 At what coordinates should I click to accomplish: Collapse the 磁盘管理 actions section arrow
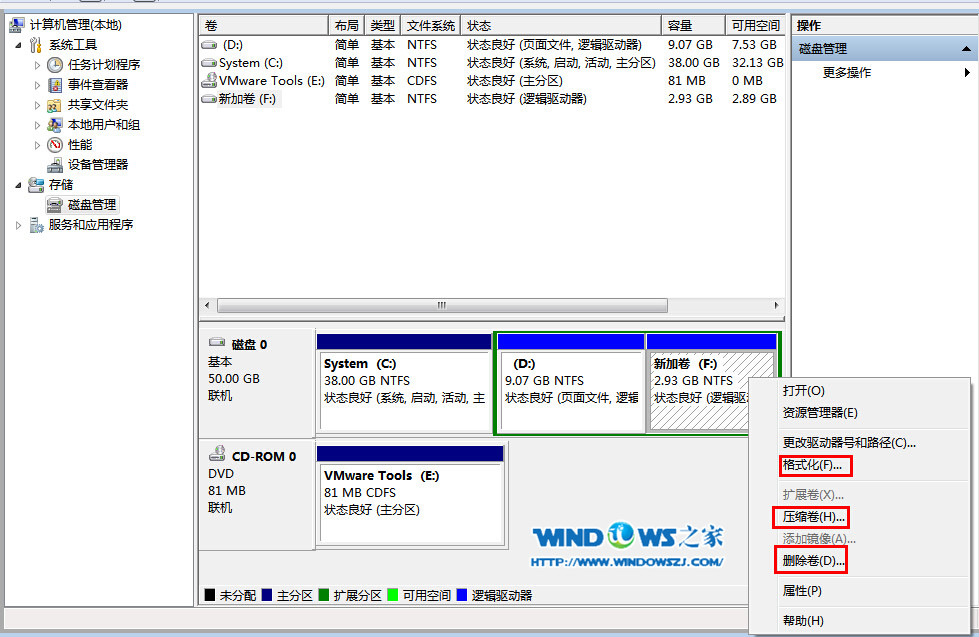(966, 49)
